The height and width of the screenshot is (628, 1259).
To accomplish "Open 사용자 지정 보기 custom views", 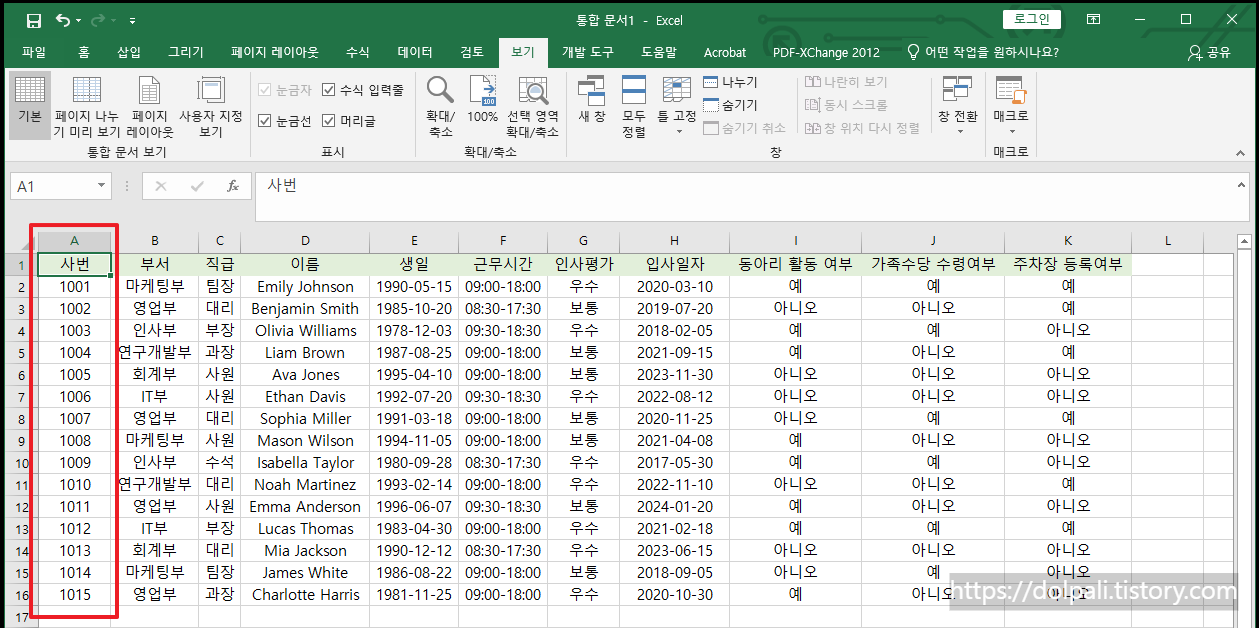I will (x=211, y=105).
